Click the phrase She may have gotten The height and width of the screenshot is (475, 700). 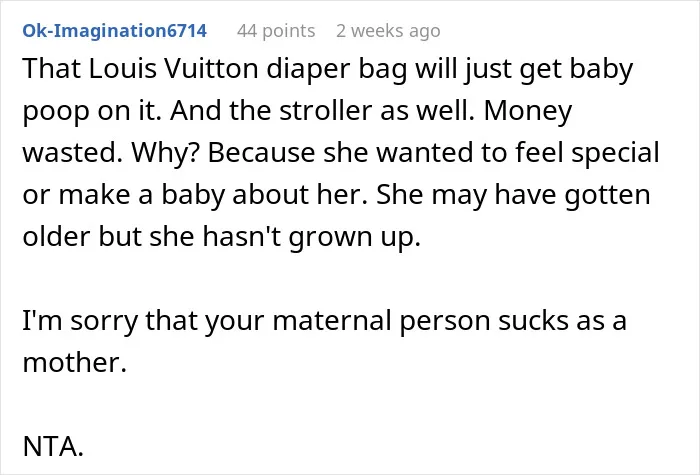pos(513,196)
